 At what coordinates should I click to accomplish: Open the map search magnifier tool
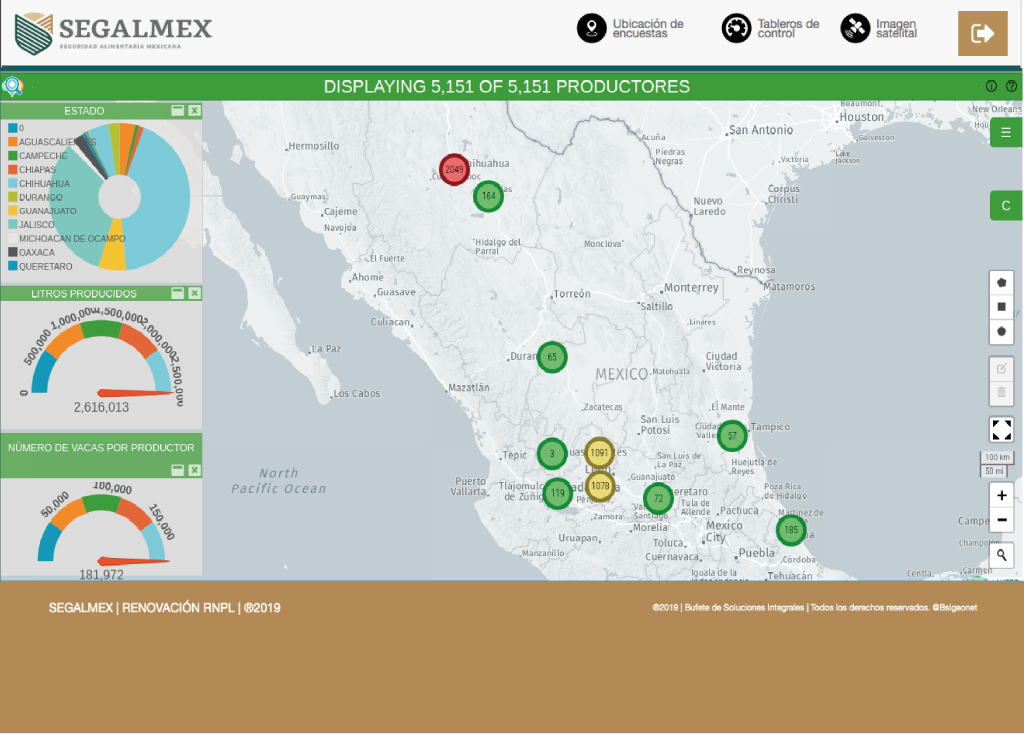point(1001,555)
